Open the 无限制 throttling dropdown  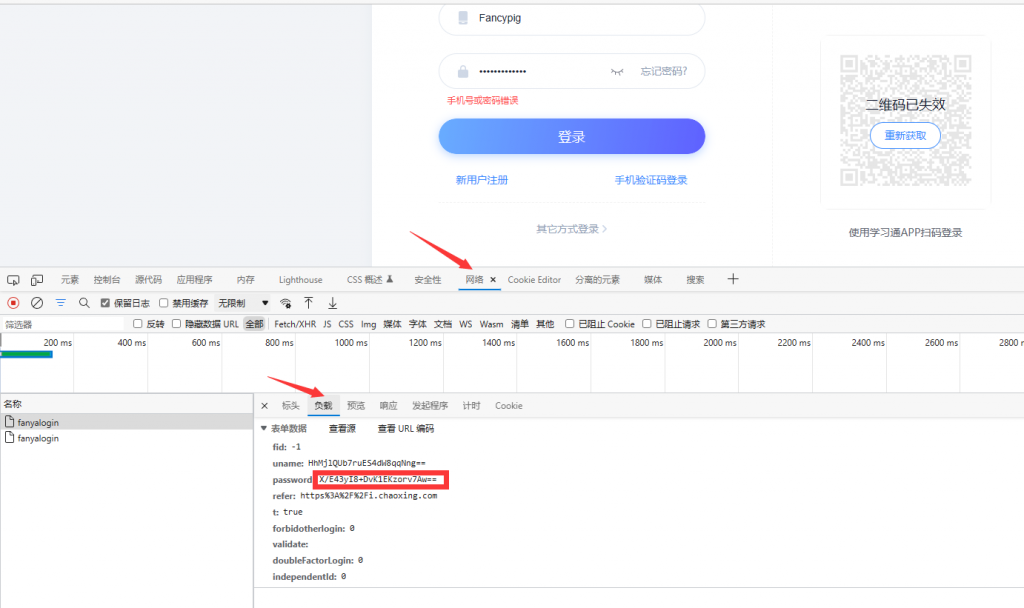tap(243, 303)
